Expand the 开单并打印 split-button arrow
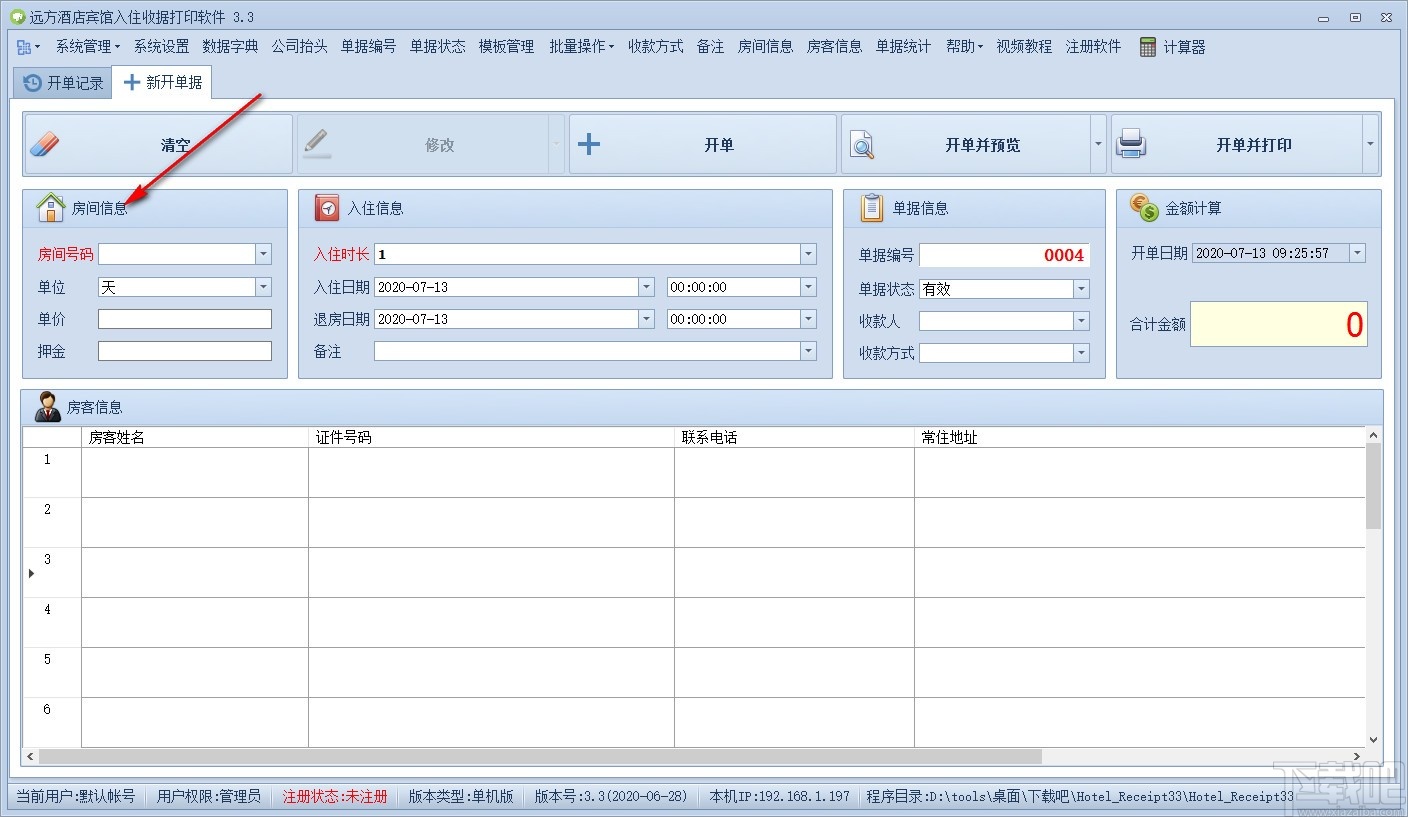 [x=1370, y=145]
